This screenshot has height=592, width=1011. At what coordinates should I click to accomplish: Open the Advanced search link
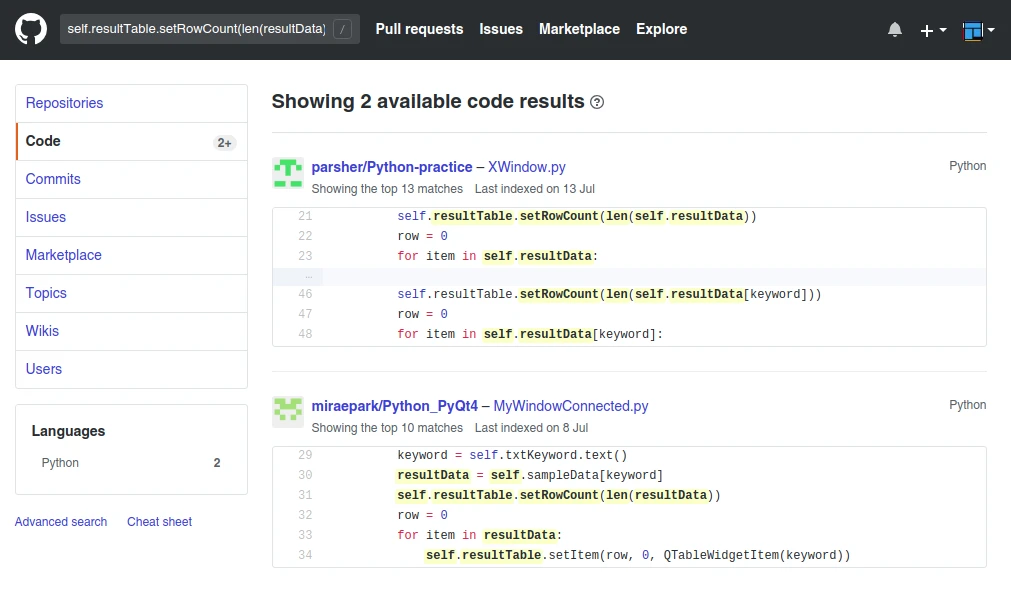point(61,522)
